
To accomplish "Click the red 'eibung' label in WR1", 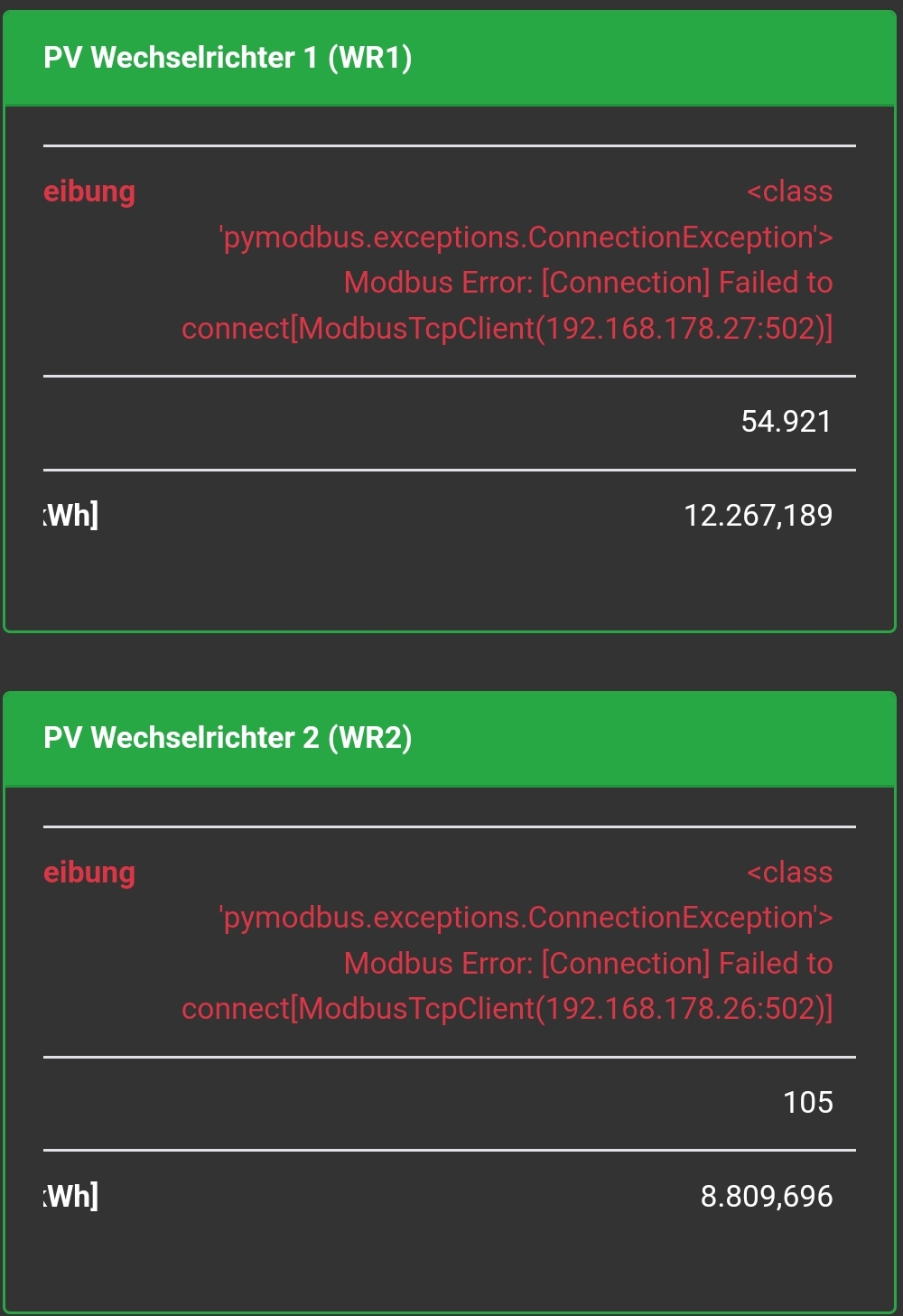I will 89,191.
